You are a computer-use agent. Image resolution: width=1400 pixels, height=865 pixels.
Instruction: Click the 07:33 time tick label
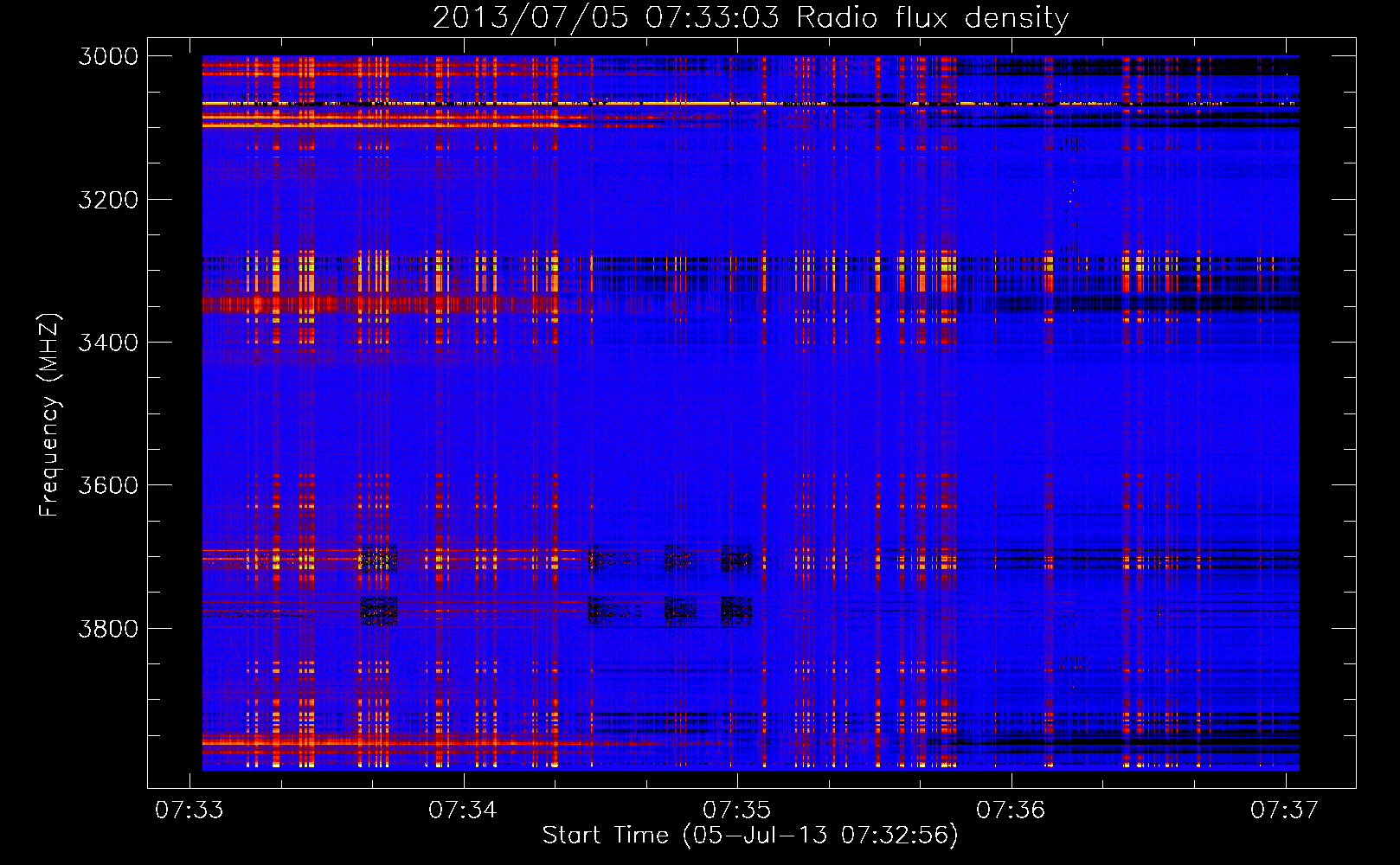tap(189, 810)
